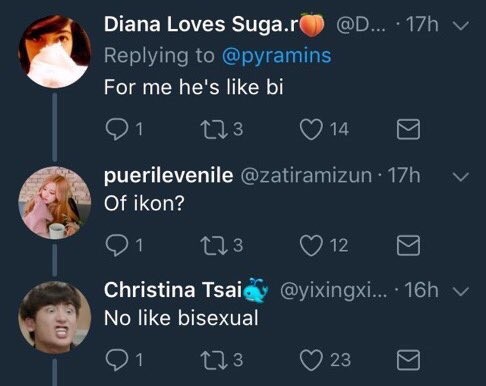Open options chevron on puerilevenile's tweet
Viewport: 486px width, 386px height.
[x=461, y=176]
